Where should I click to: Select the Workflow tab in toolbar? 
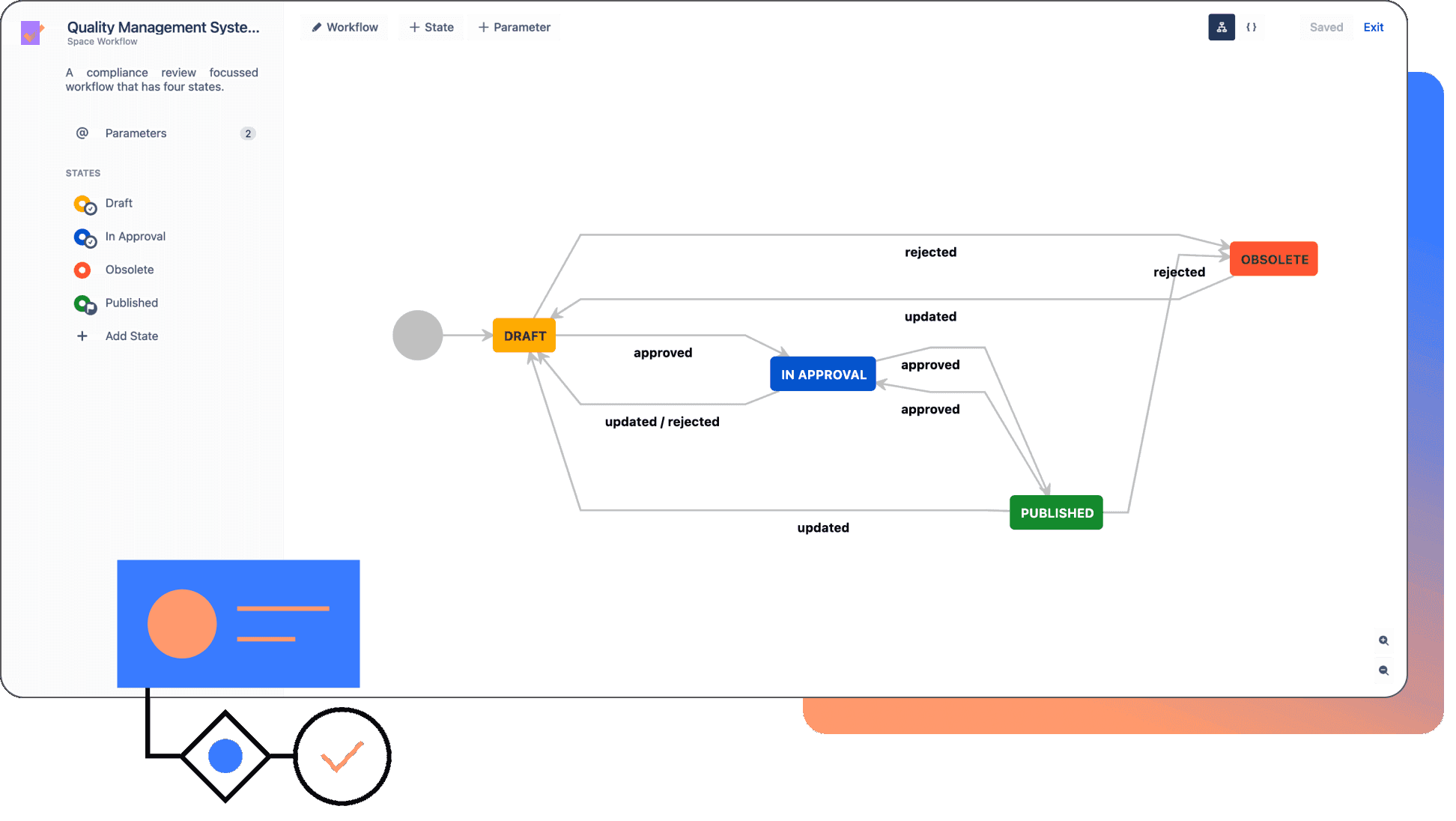coord(344,27)
